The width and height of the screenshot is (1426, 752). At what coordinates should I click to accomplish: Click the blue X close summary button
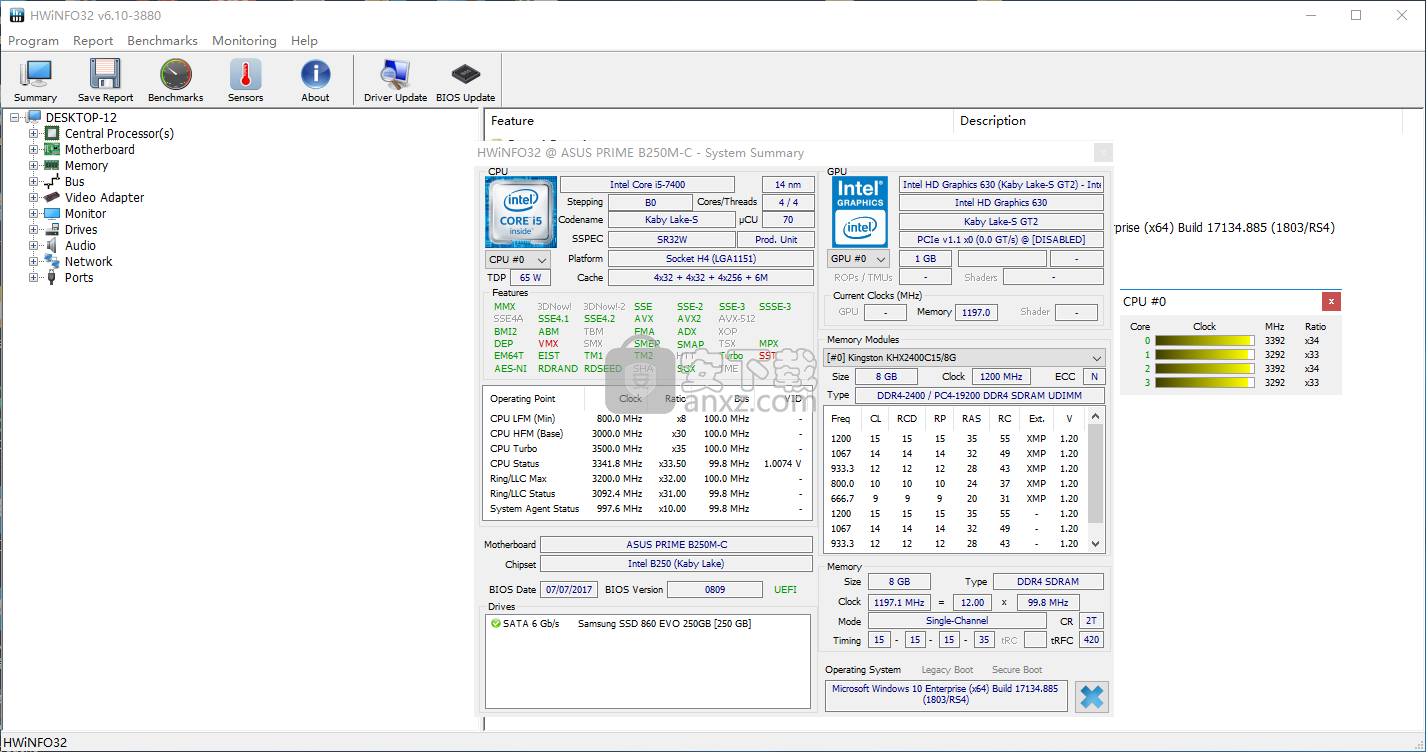1092,696
